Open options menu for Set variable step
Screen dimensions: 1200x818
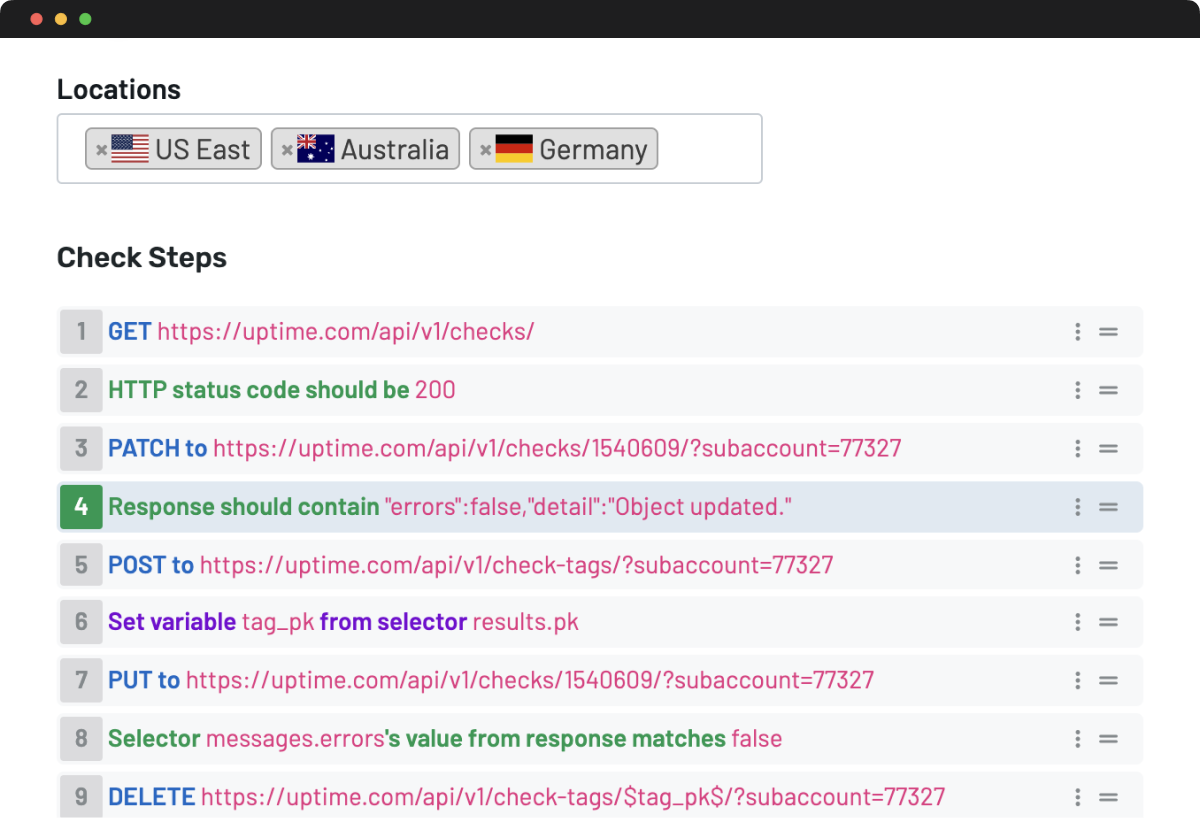[x=1077, y=622]
